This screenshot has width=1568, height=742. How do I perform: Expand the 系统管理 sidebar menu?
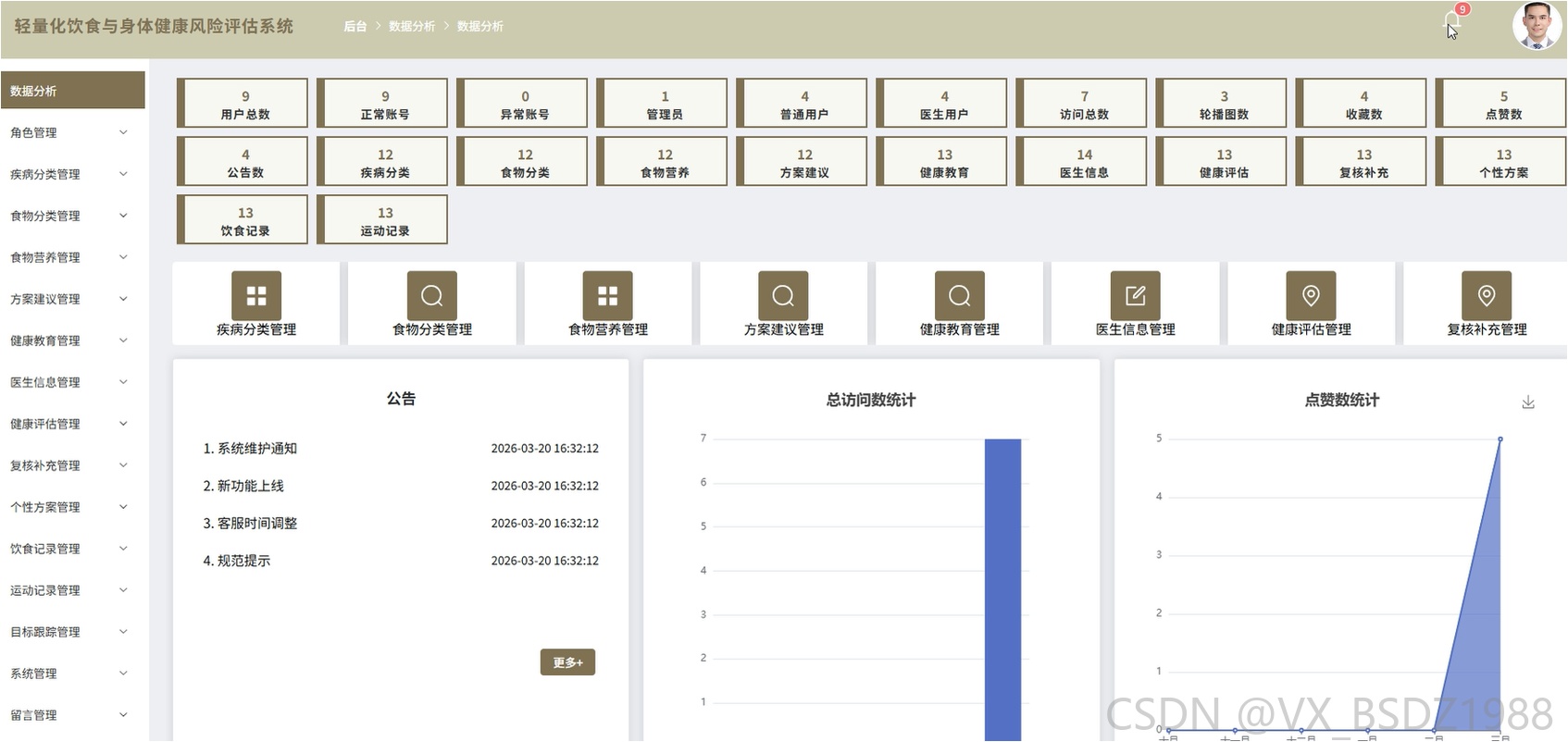72,674
